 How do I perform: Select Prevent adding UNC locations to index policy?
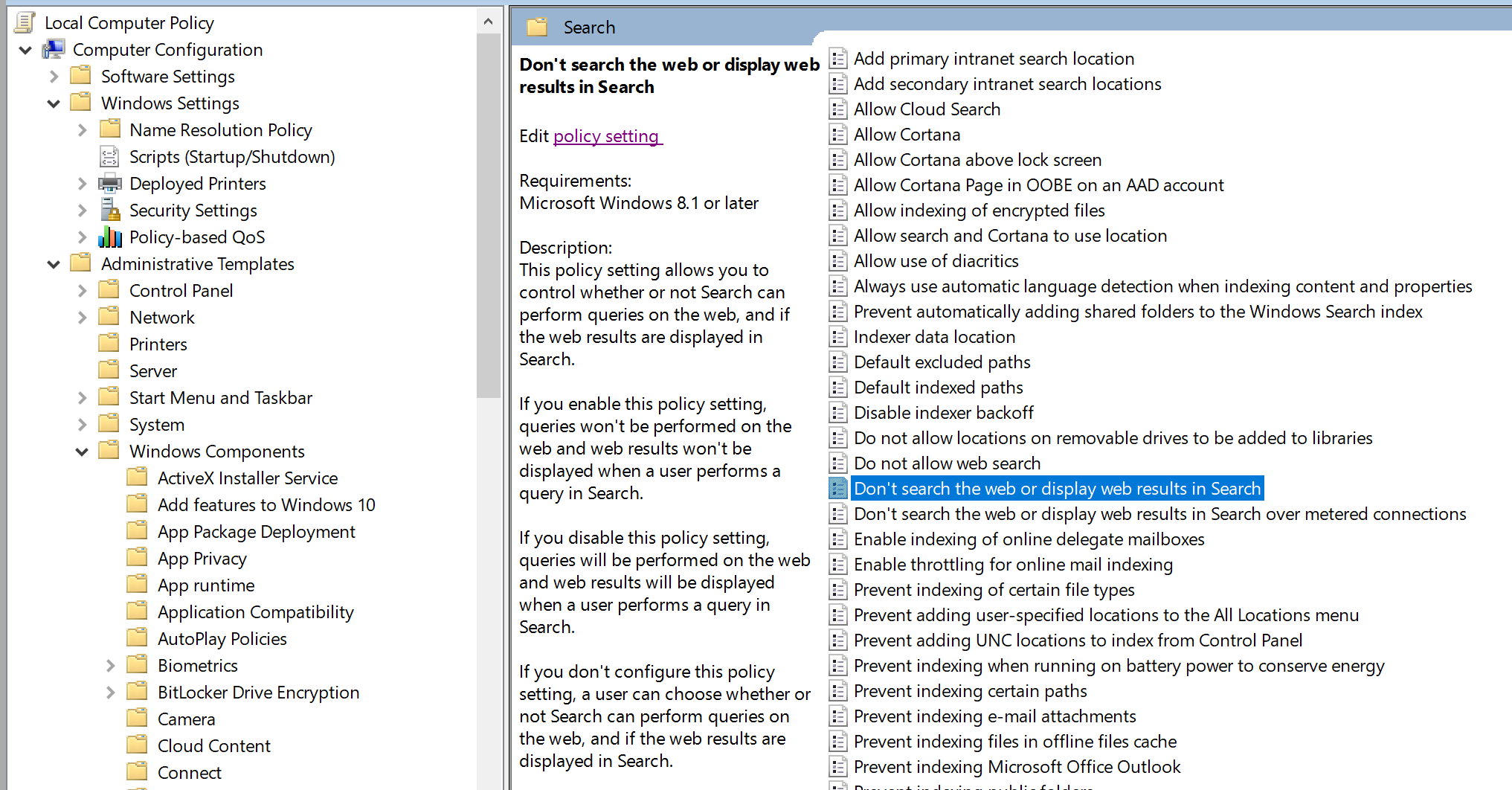tap(1078, 640)
